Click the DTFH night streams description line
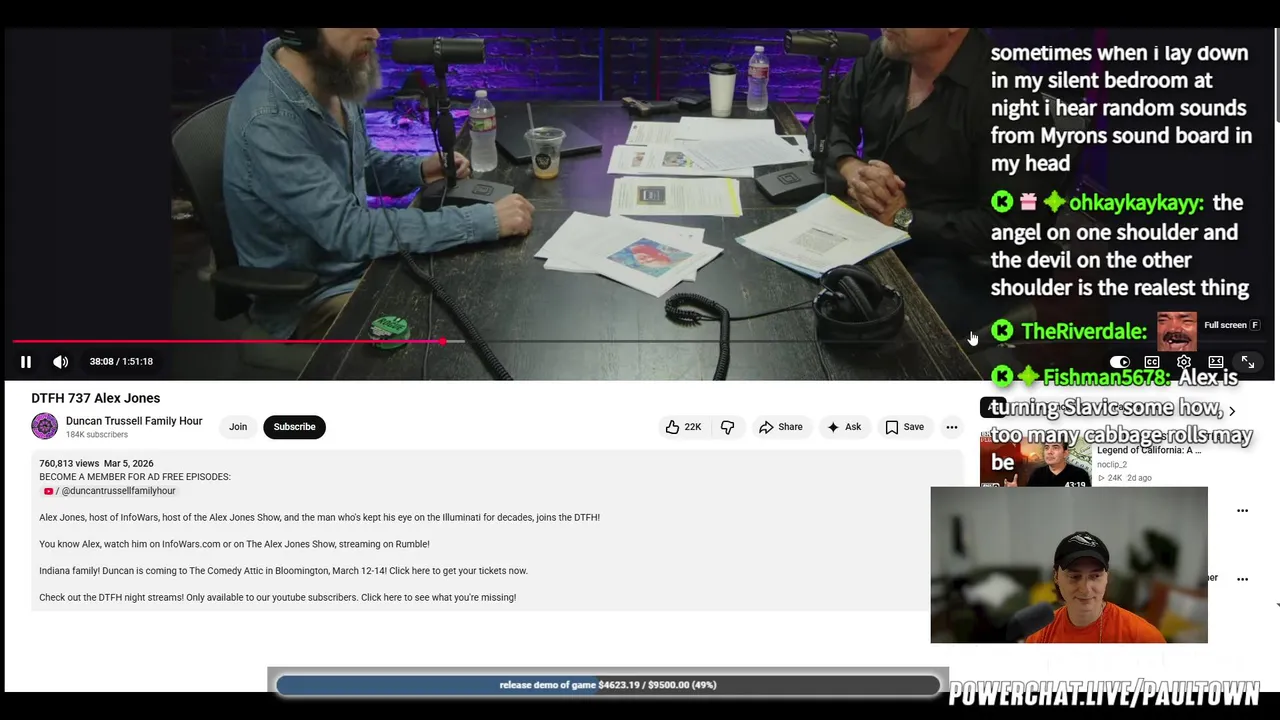 277,597
